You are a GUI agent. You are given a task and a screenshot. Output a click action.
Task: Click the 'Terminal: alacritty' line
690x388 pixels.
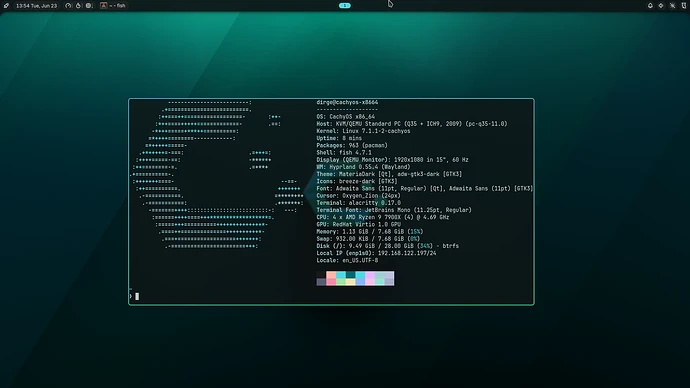pyautogui.click(x=359, y=203)
